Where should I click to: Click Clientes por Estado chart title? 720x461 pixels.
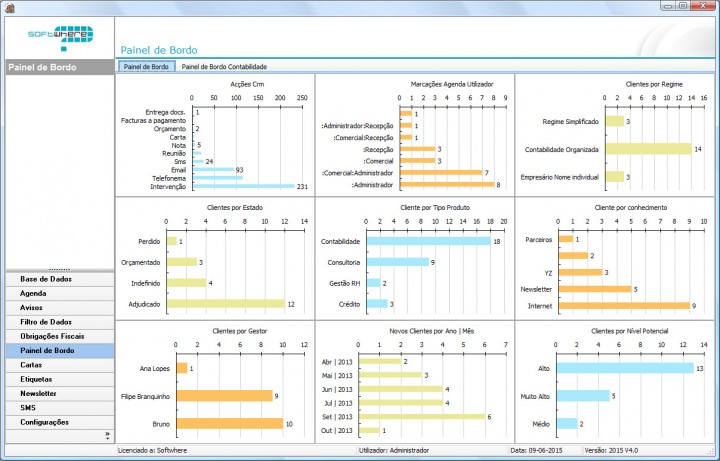click(x=235, y=208)
